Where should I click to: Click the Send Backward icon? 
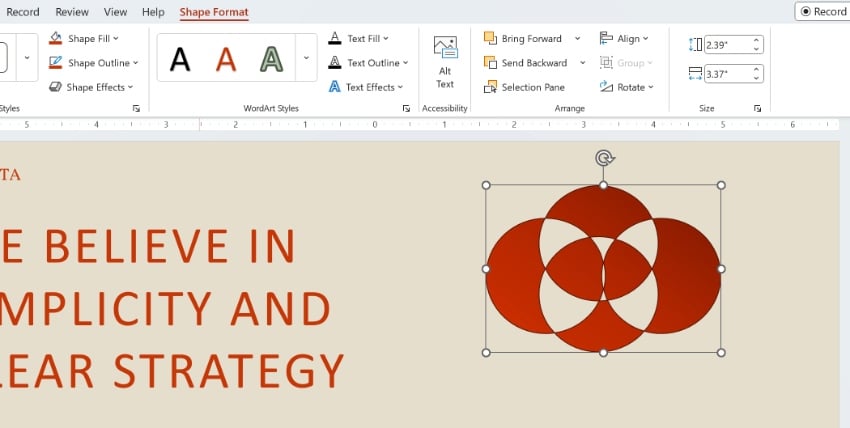(490, 63)
